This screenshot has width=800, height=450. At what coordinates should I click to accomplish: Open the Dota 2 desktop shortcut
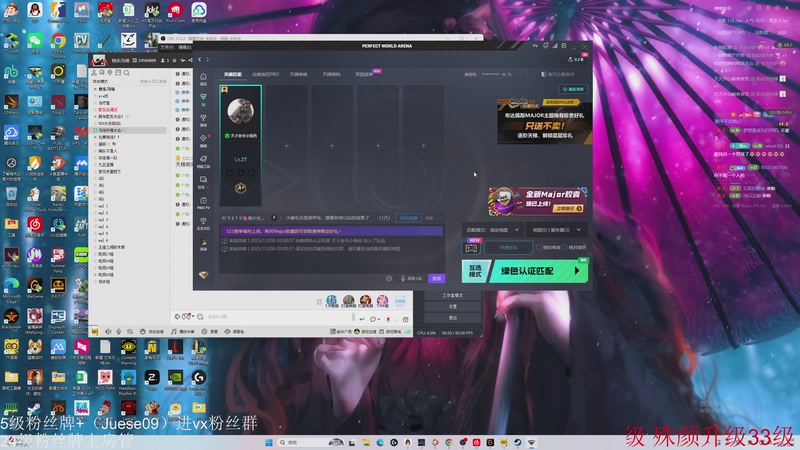[x=58, y=104]
